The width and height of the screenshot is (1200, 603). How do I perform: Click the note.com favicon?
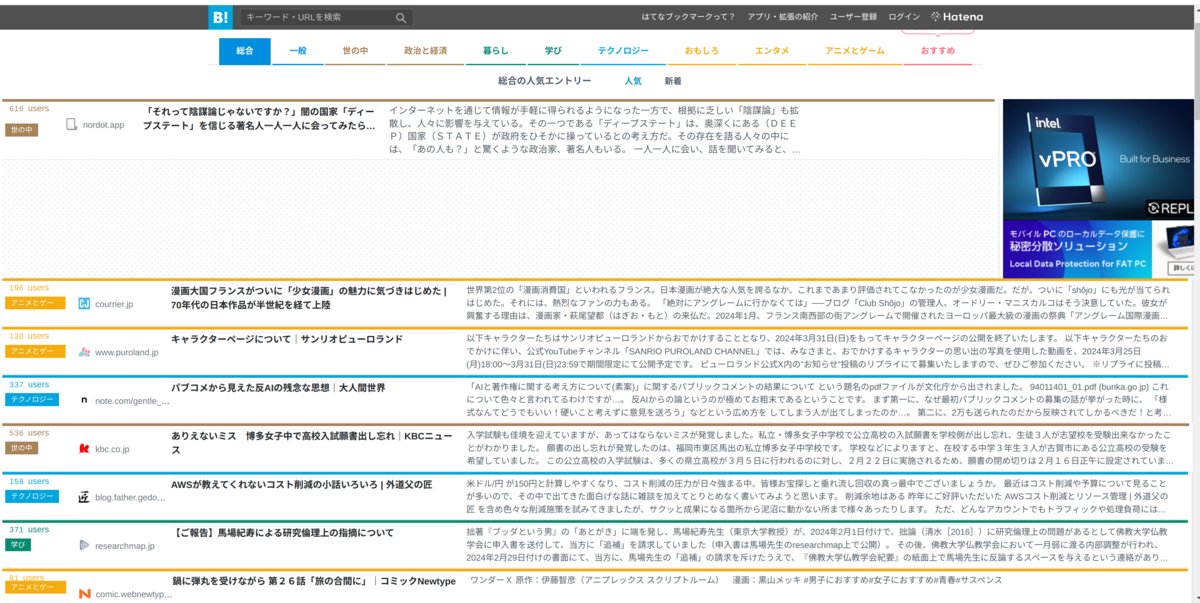point(84,401)
